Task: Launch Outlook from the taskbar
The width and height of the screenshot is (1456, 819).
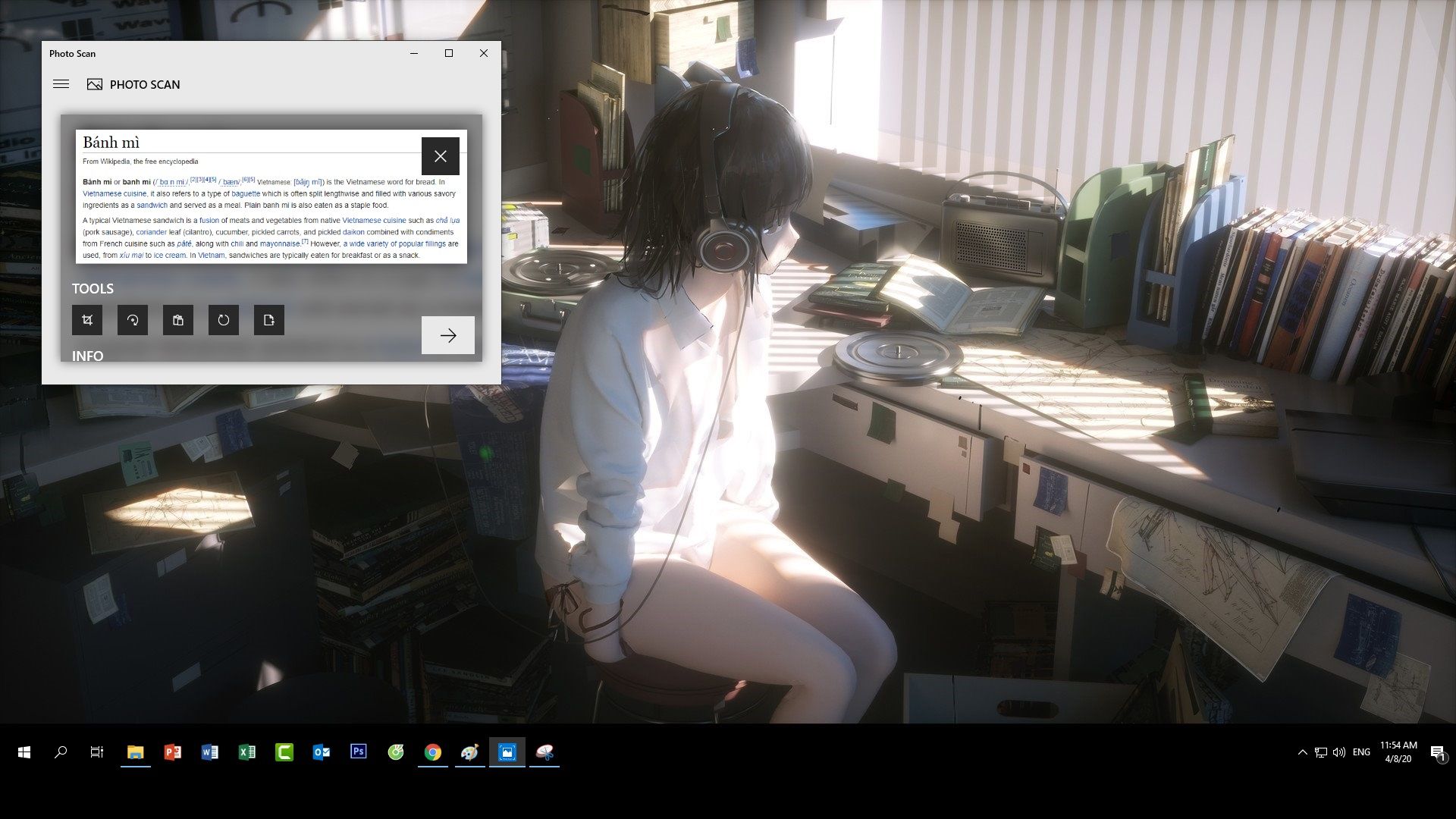Action: click(321, 752)
